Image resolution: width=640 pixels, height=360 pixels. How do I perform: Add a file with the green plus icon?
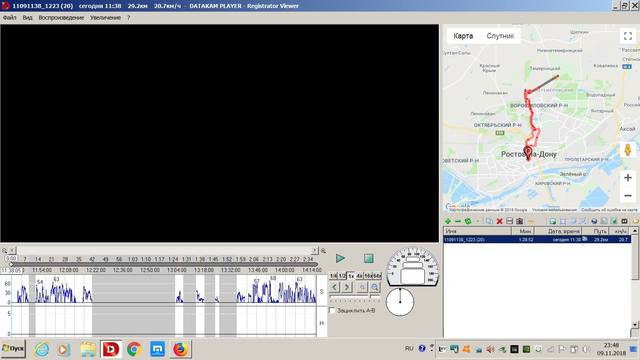pos(448,221)
